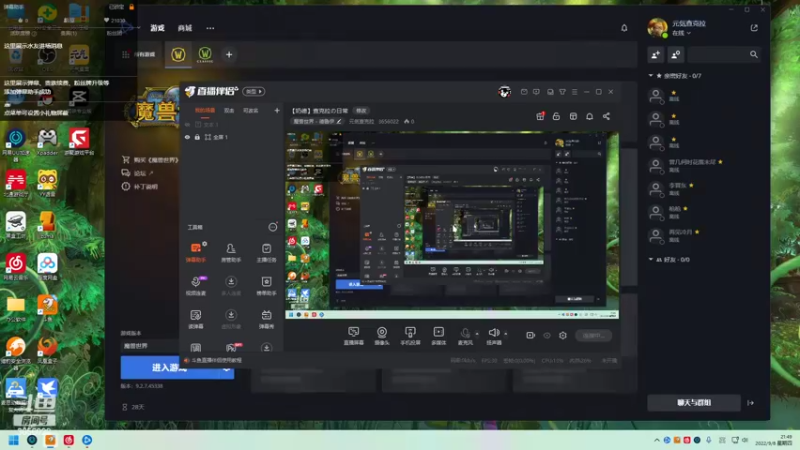Viewport: 800px width, 450px height.
Task: Open the layout grid icon above preview
Action: click(x=573, y=116)
